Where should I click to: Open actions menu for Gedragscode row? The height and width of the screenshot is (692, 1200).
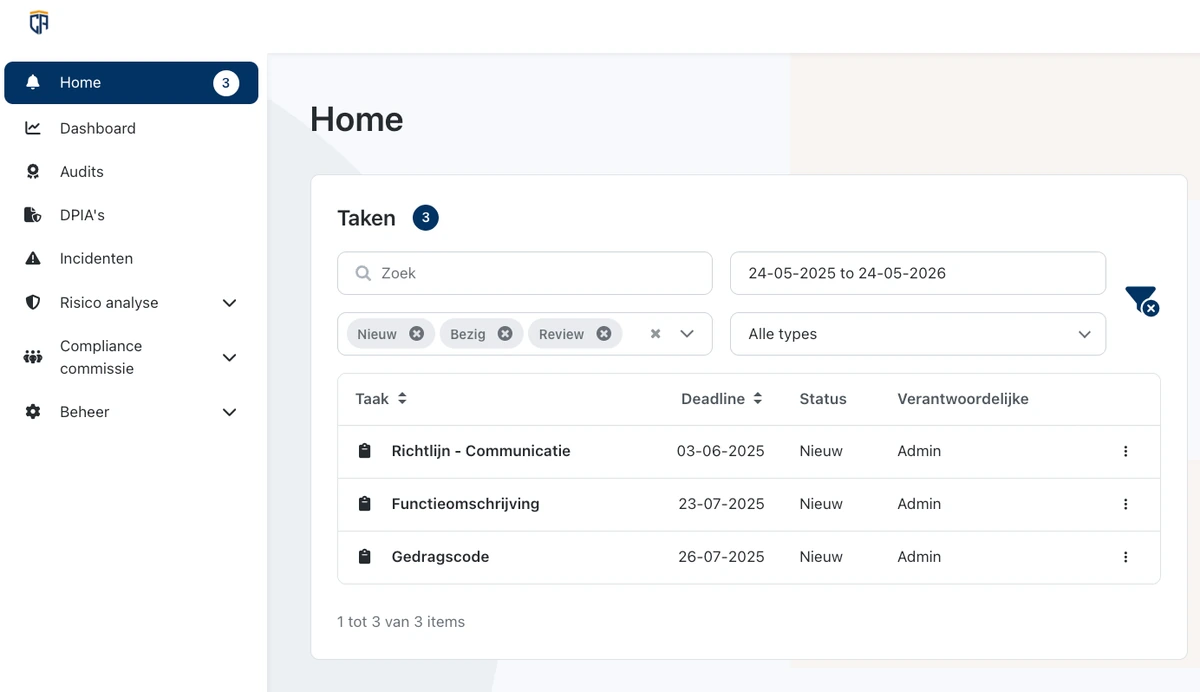1125,557
